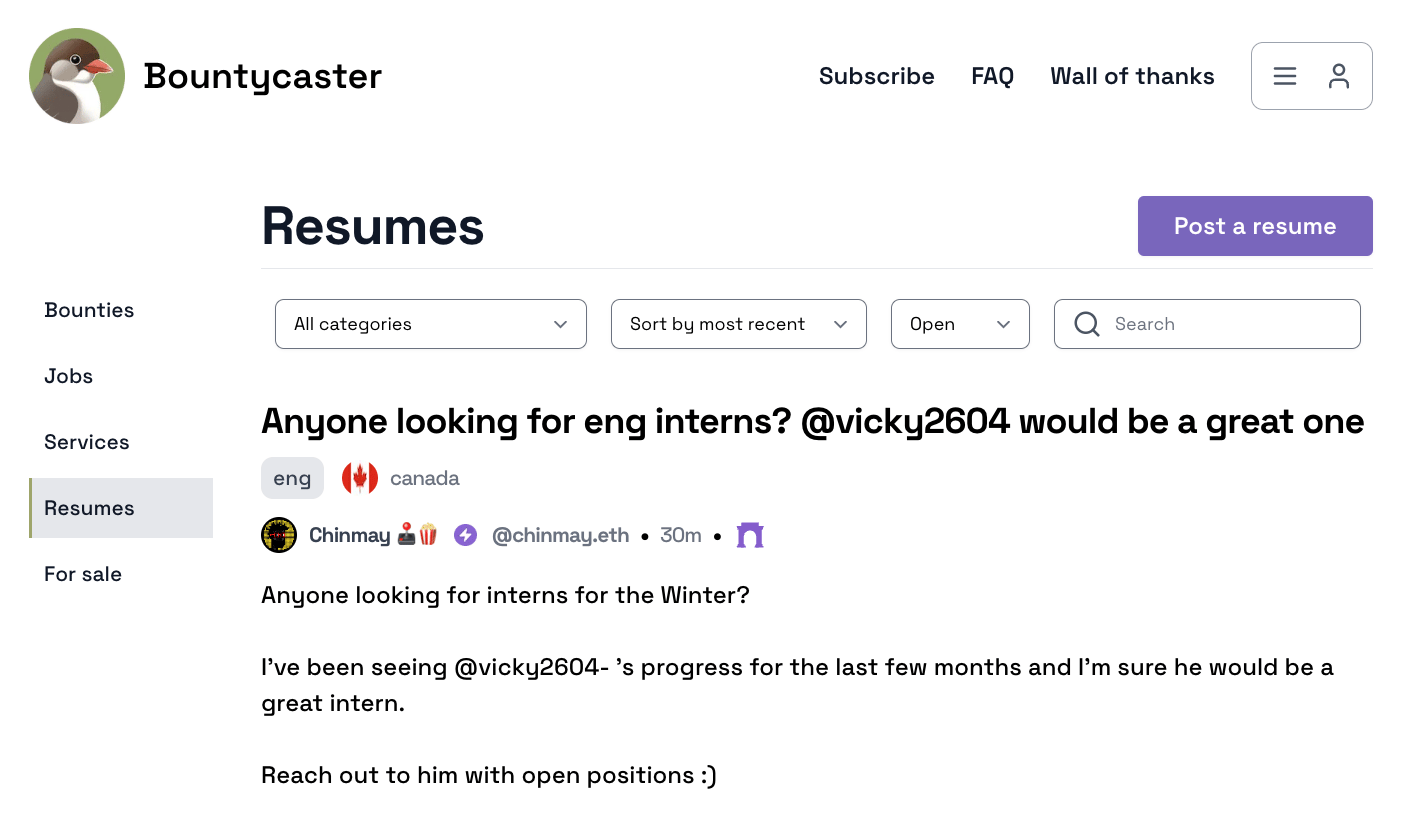Open the Open status dropdown
Viewport: 1422px width, 818px height.
[x=959, y=324]
